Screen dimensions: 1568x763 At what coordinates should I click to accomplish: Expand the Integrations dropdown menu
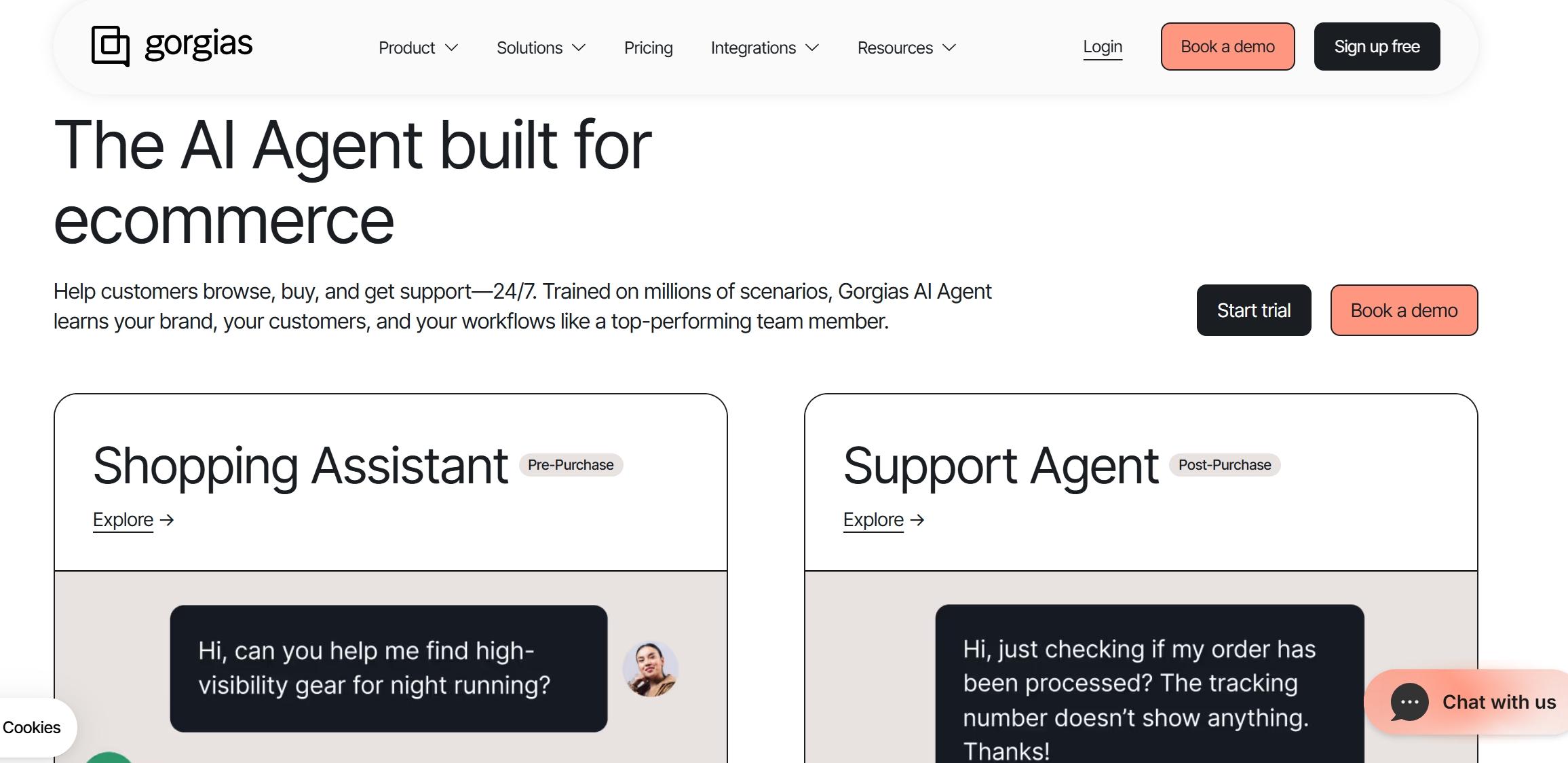tap(765, 48)
